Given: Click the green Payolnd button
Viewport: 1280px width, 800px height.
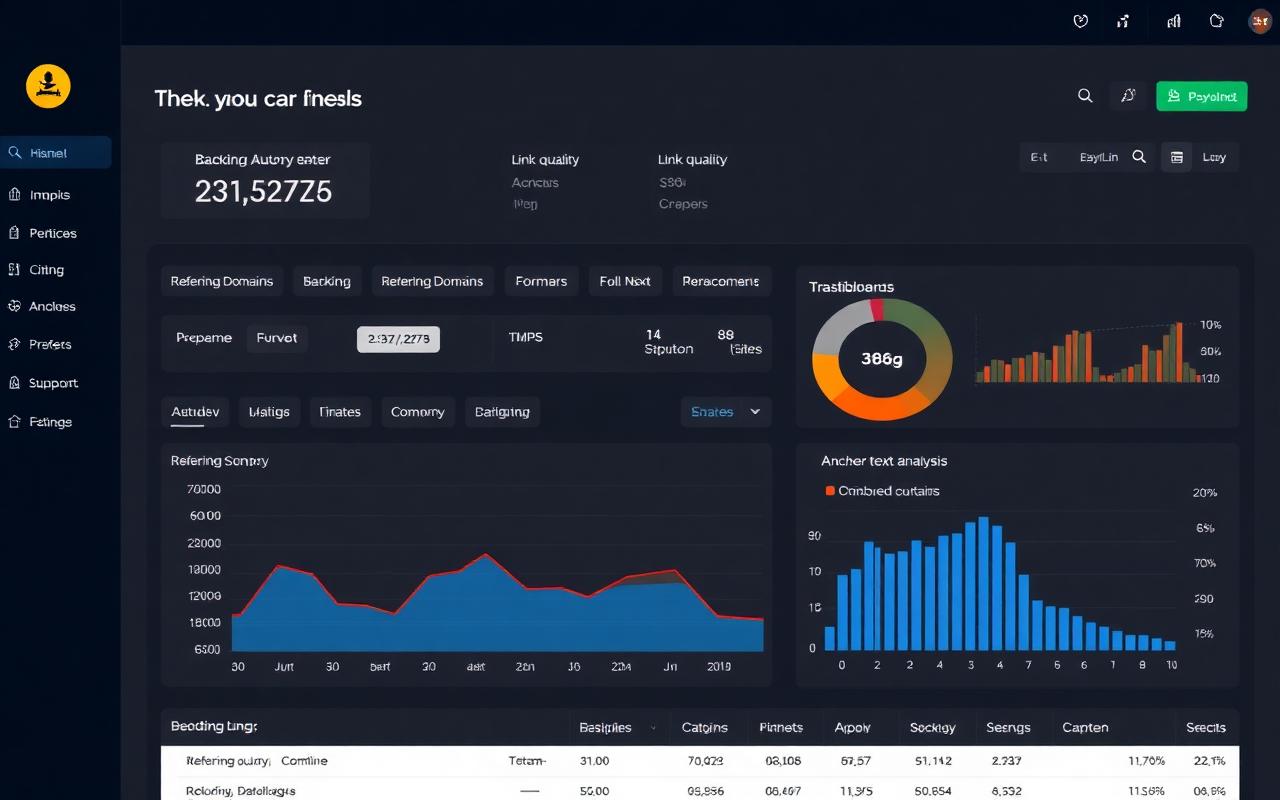Looking at the screenshot, I should point(1201,96).
